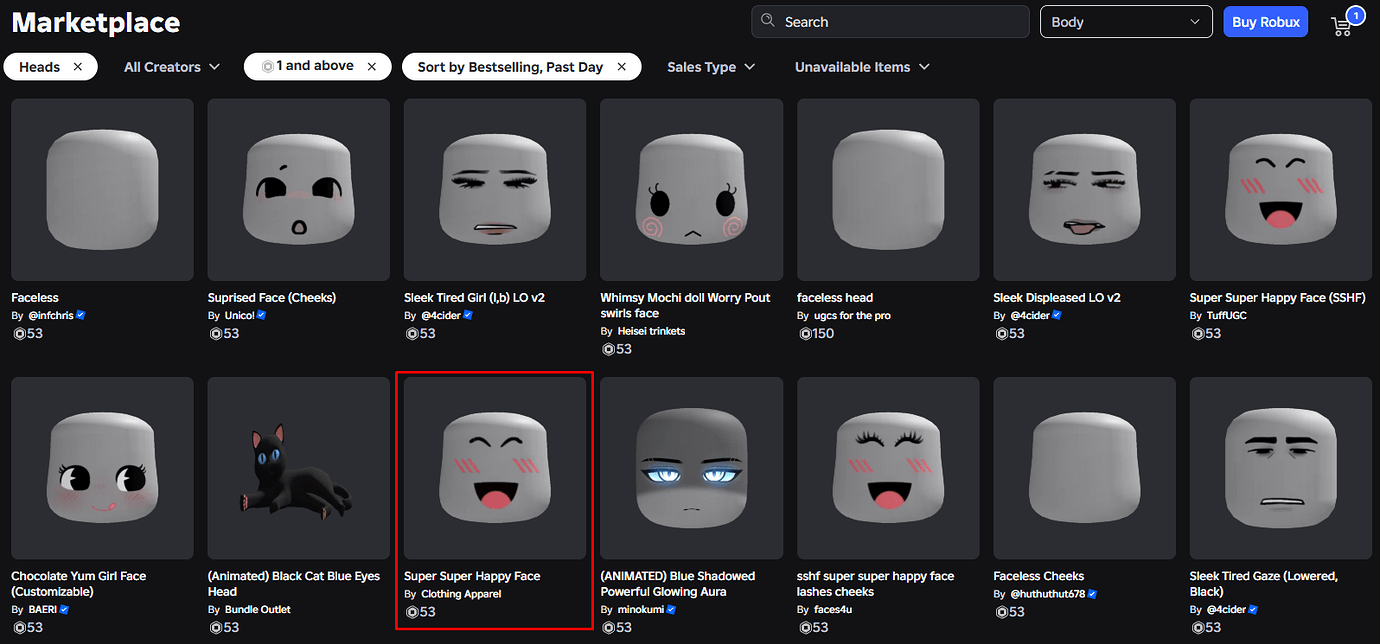Viewport: 1380px width, 644px height.
Task: Visit creator @huthuthut678 link
Action: pos(1047,594)
